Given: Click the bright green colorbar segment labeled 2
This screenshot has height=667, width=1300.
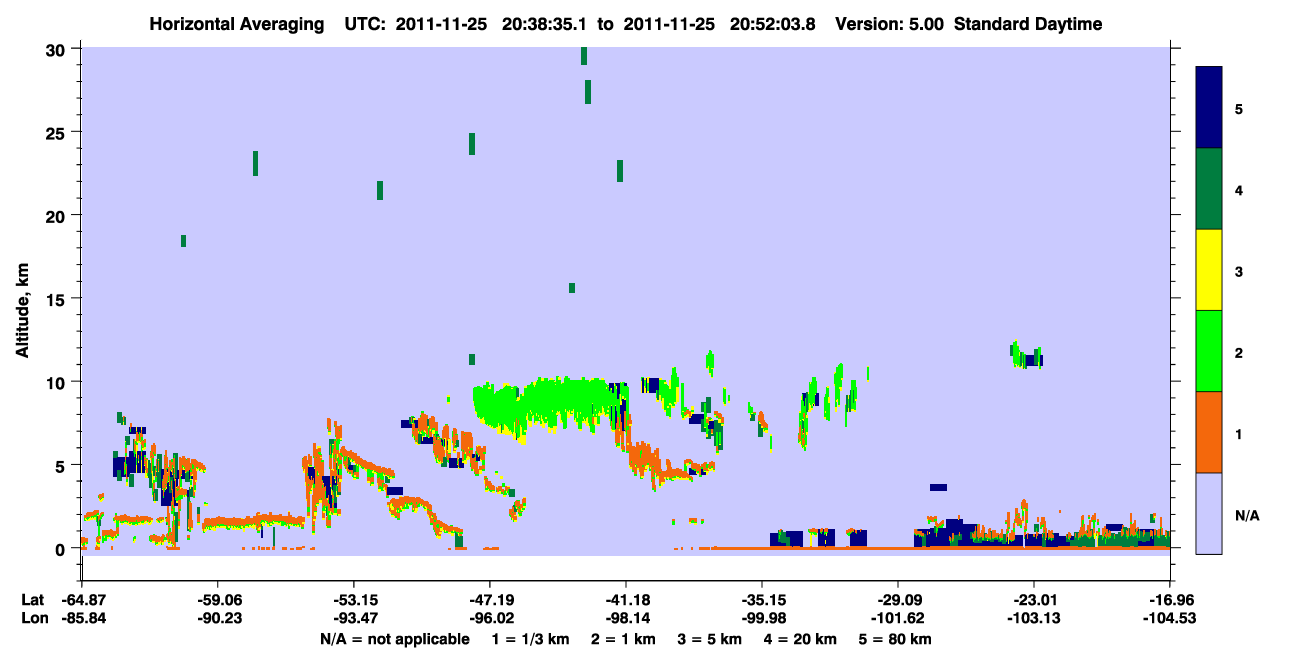Looking at the screenshot, I should (x=1209, y=350).
